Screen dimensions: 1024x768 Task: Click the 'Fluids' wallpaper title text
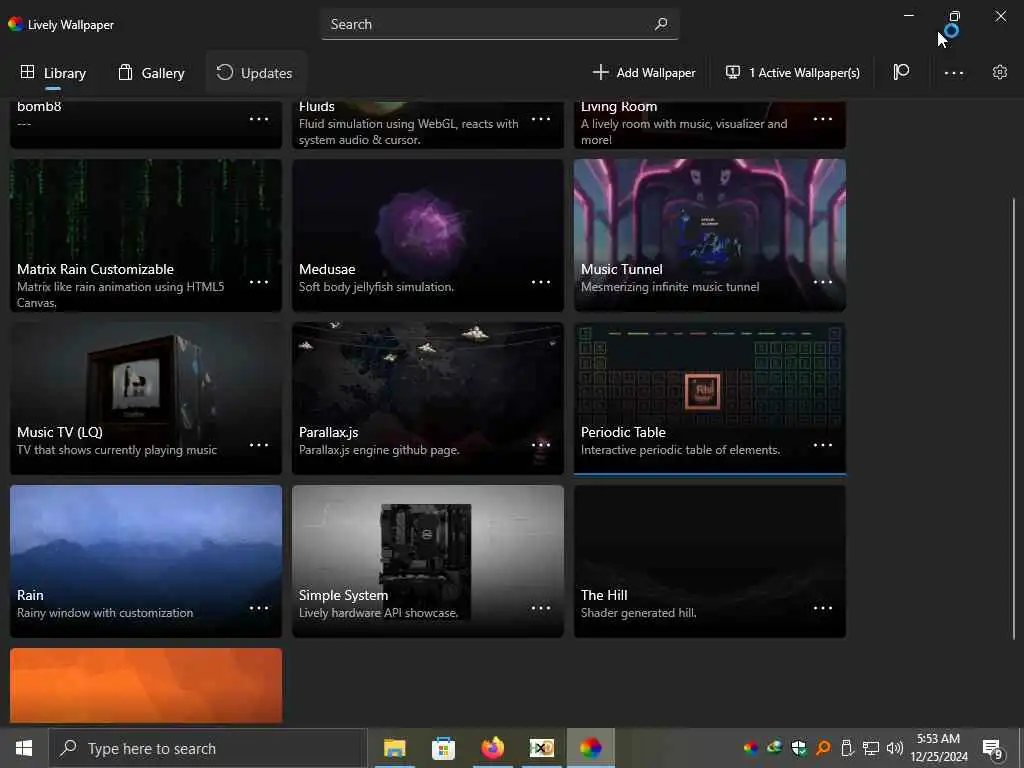tap(317, 106)
